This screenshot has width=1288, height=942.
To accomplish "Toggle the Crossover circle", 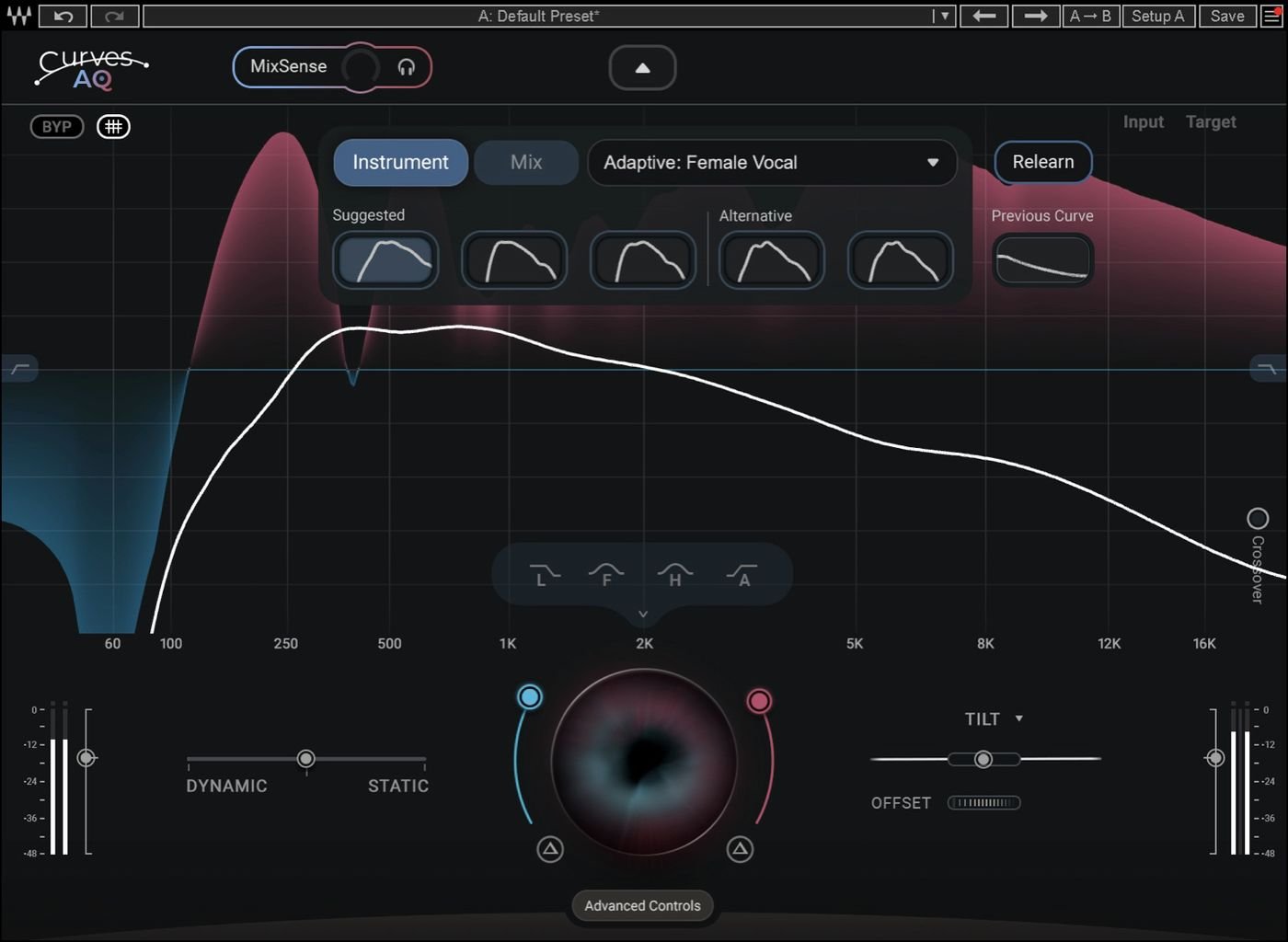I will coord(1258,519).
